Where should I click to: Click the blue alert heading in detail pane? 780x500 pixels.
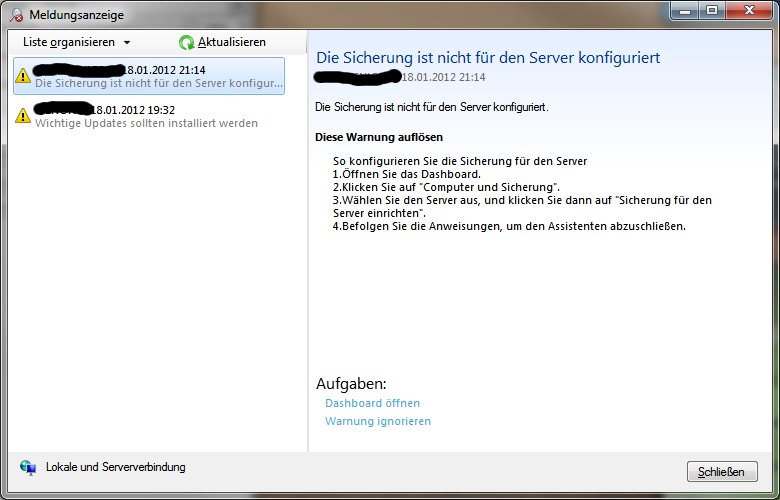[x=488, y=58]
